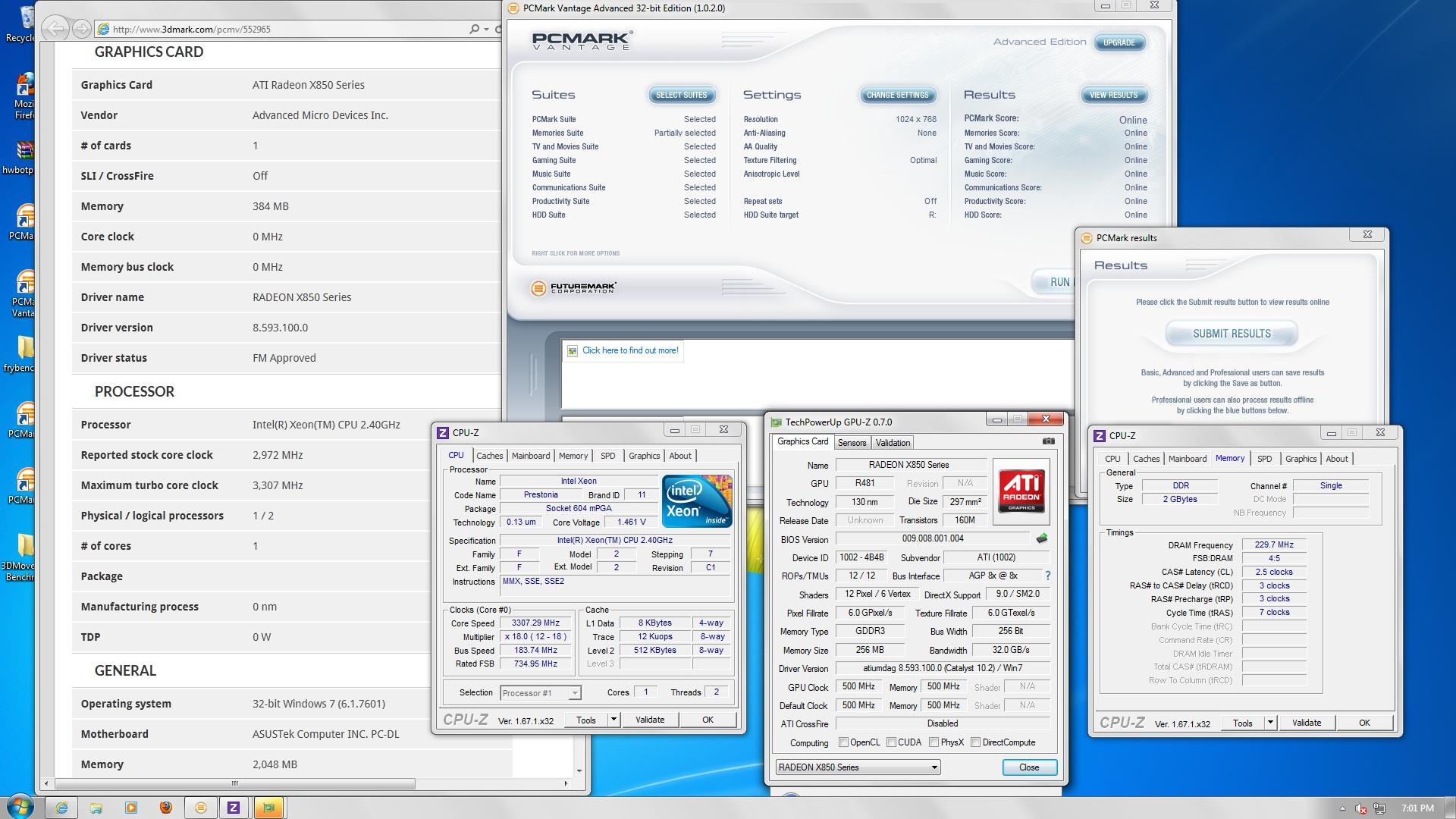
Task: Click the 'Click here to find out more!' link
Action: [630, 350]
